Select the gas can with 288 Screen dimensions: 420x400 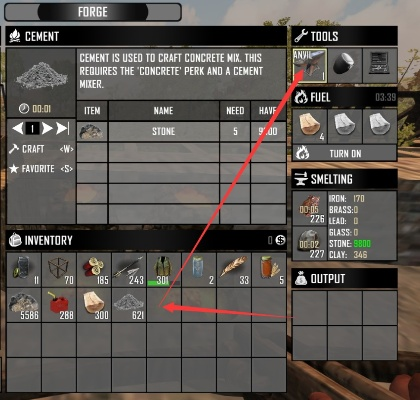[x=59, y=305]
